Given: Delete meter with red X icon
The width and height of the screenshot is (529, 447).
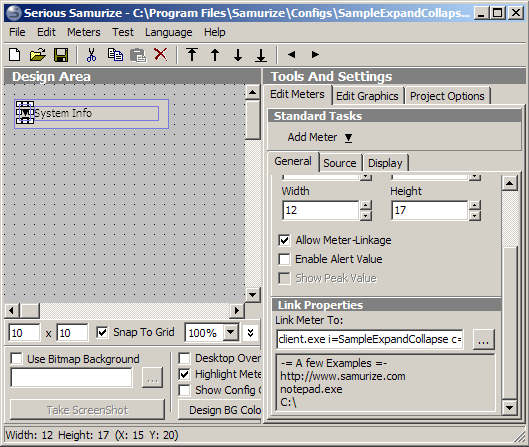Looking at the screenshot, I should pyautogui.click(x=161, y=54).
